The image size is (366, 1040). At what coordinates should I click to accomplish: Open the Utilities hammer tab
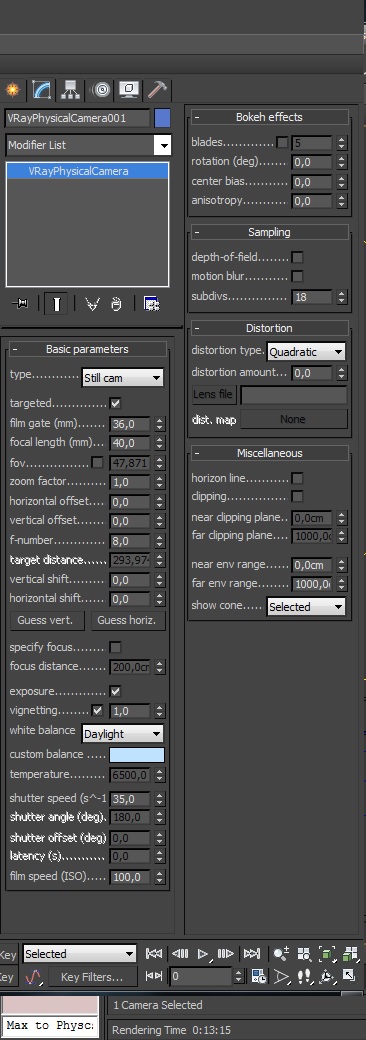point(158,89)
